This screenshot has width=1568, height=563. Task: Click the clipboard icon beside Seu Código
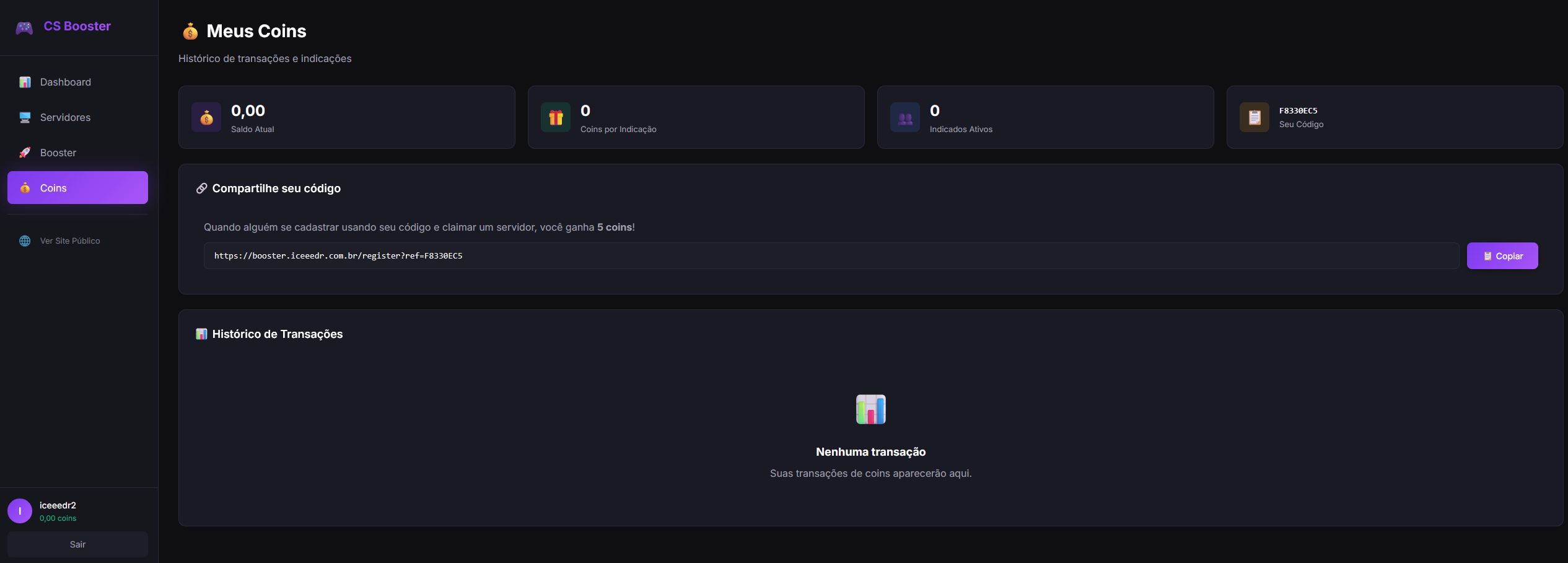pos(1255,117)
